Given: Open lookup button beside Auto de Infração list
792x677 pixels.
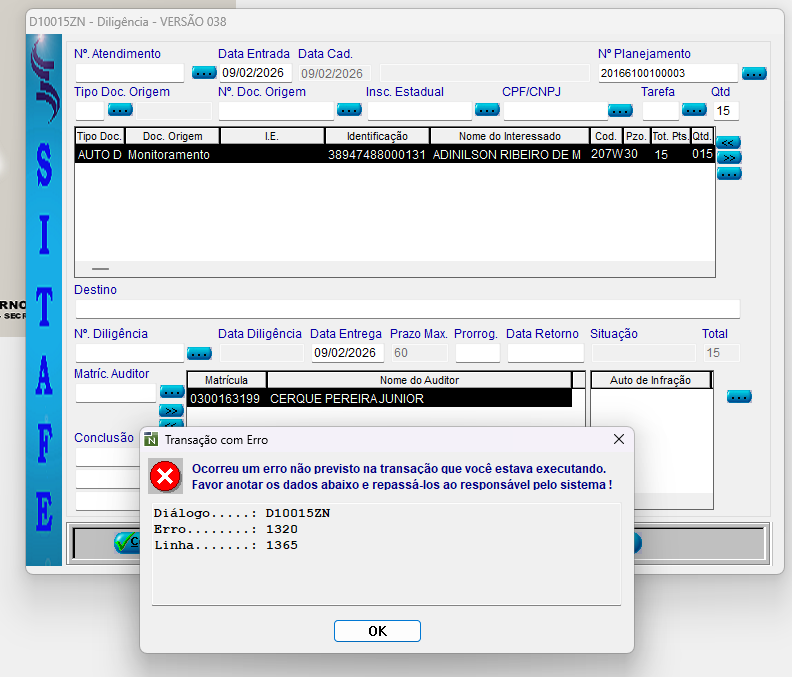Looking at the screenshot, I should (739, 397).
